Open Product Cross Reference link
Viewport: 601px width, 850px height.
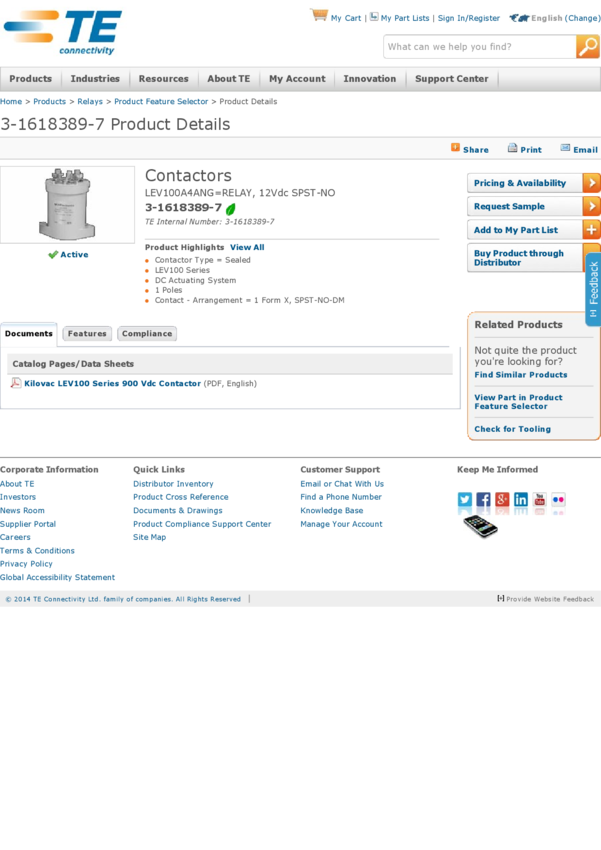[180, 497]
